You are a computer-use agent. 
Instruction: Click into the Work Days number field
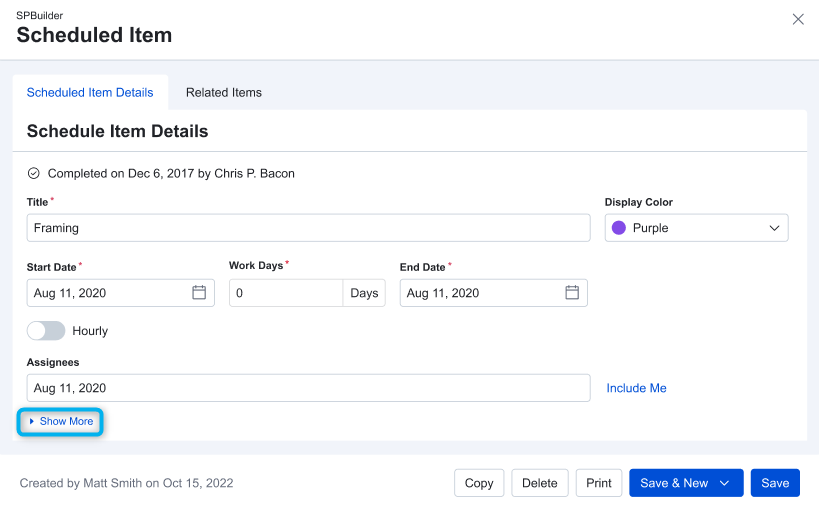[286, 293]
